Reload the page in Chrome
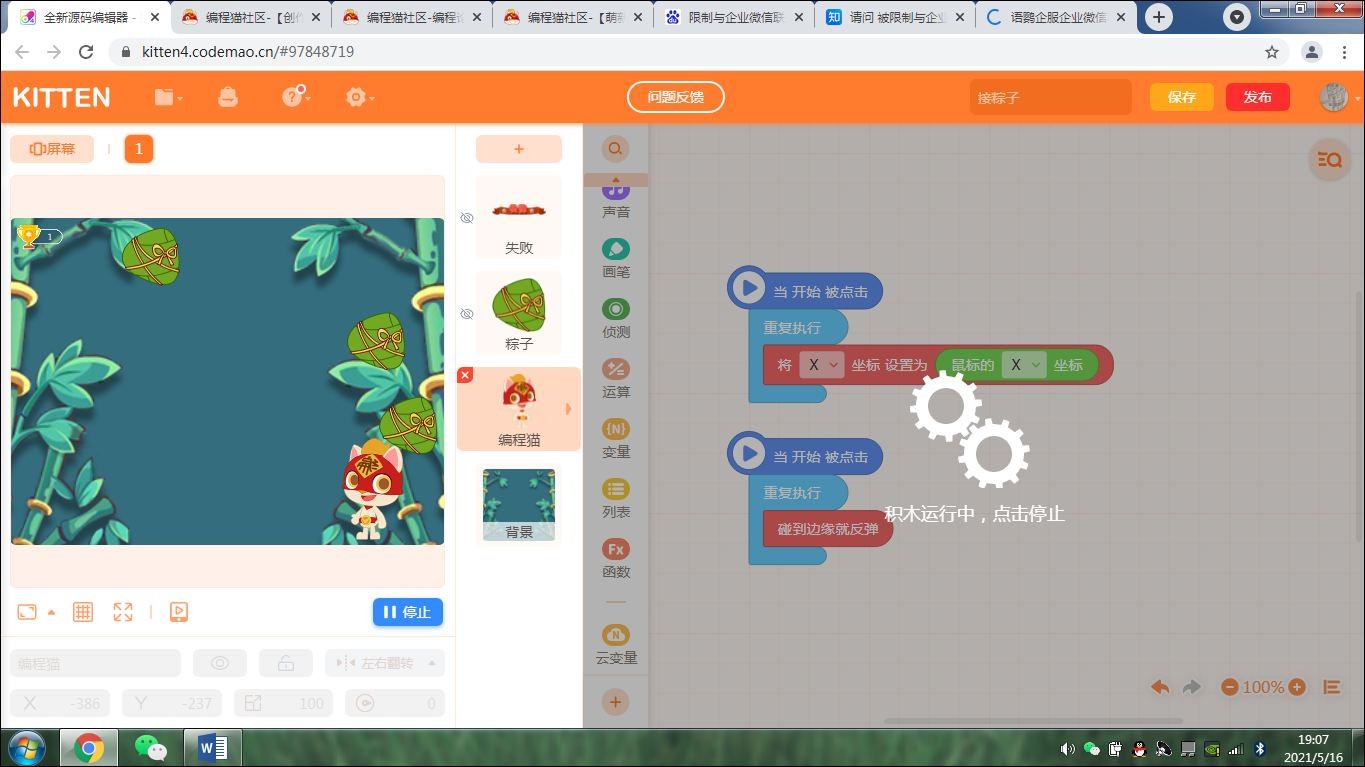 86,52
